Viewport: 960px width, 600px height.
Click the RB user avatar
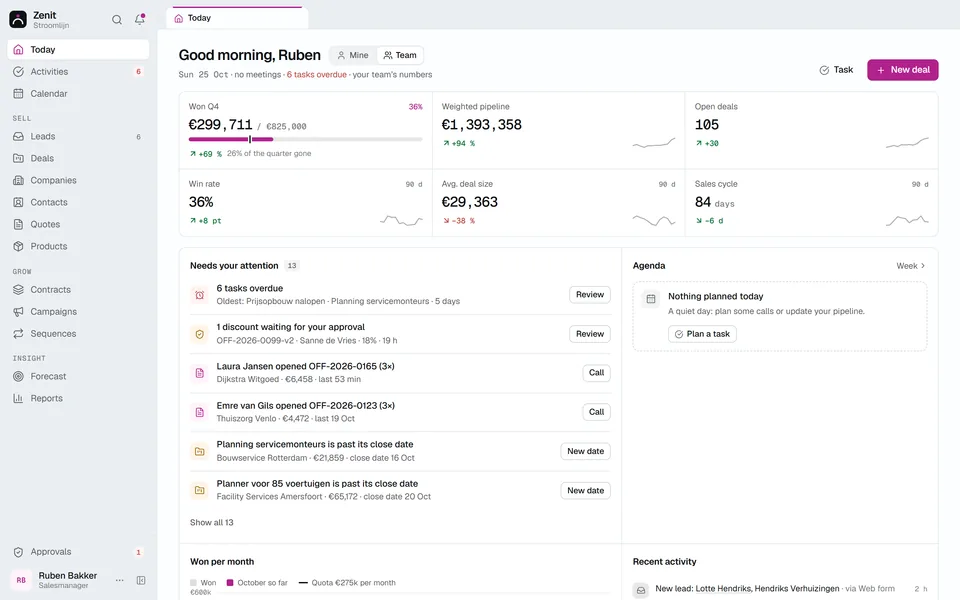[x=21, y=580]
